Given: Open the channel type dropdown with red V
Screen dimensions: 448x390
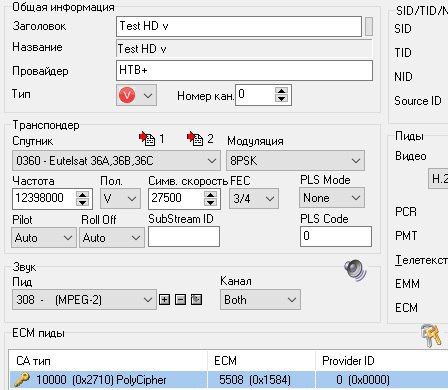Looking at the screenshot, I should 136,96.
